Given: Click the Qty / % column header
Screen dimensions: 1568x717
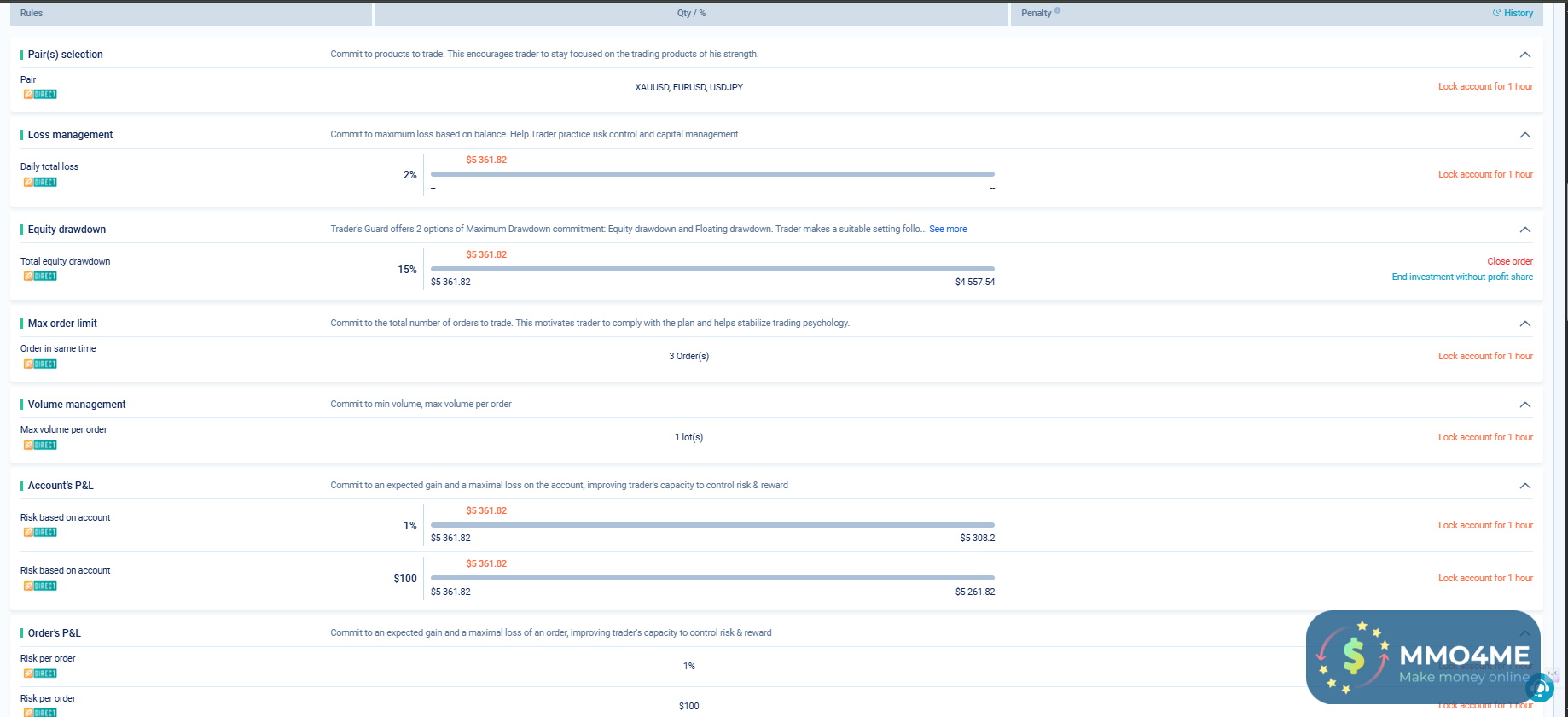Looking at the screenshot, I should coord(691,14).
